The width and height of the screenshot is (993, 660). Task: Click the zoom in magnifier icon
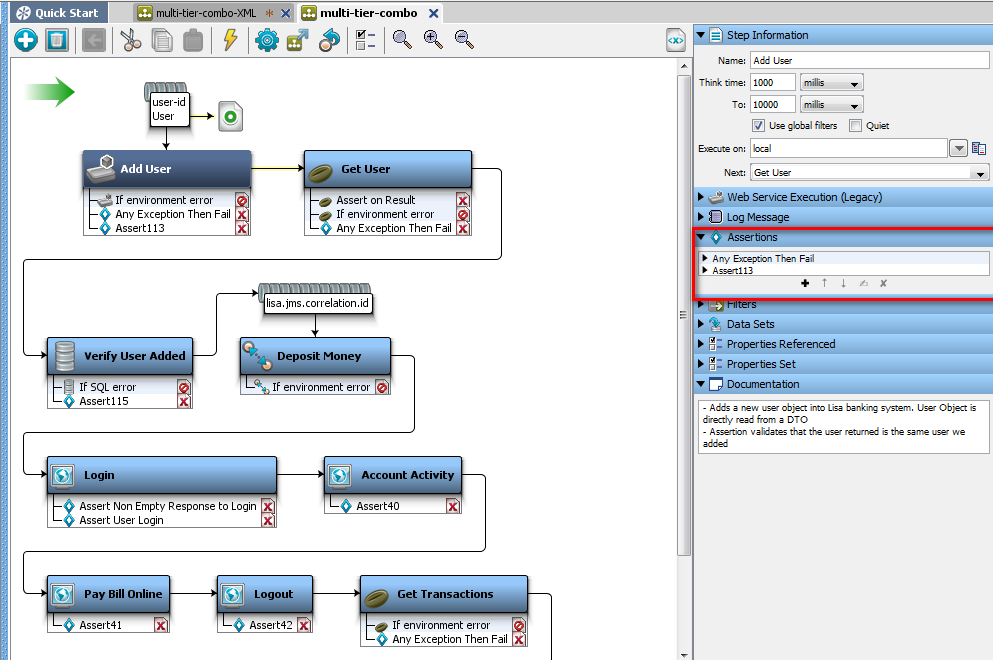(433, 39)
